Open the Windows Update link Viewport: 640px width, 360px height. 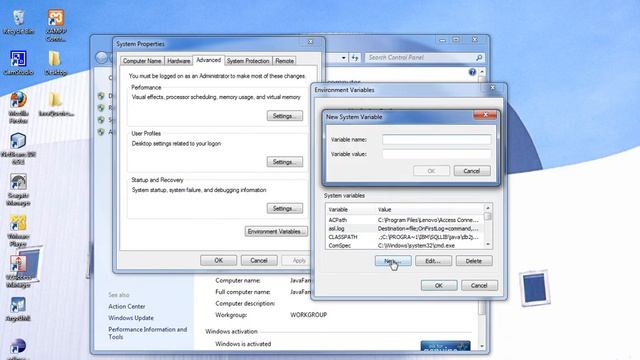(x=131, y=318)
